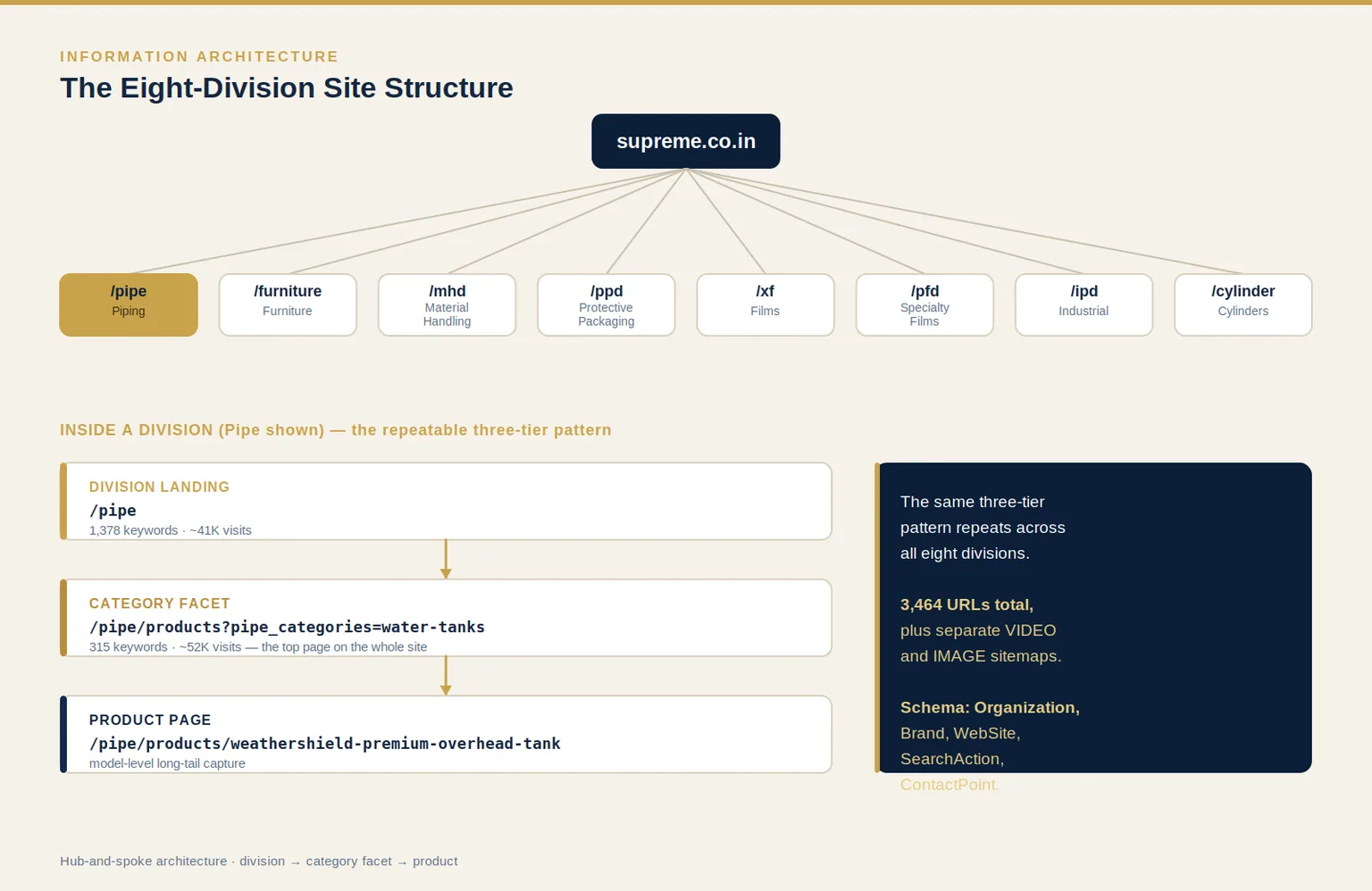Viewport: 1372px width, 891px height.
Task: Click the Information Architecture heading label
Action: (199, 56)
